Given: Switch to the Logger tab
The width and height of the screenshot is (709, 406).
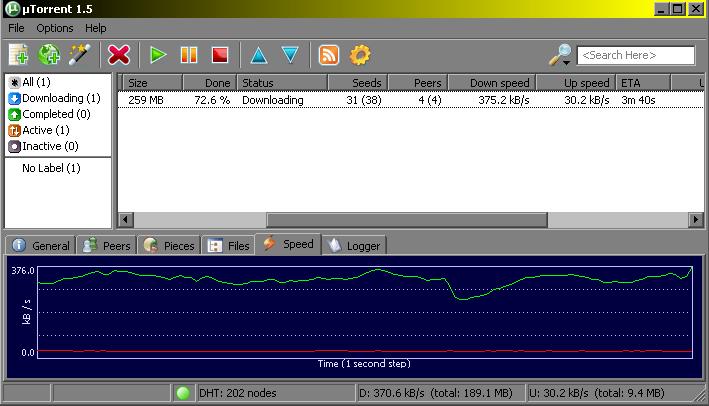Looking at the screenshot, I should (354, 245).
